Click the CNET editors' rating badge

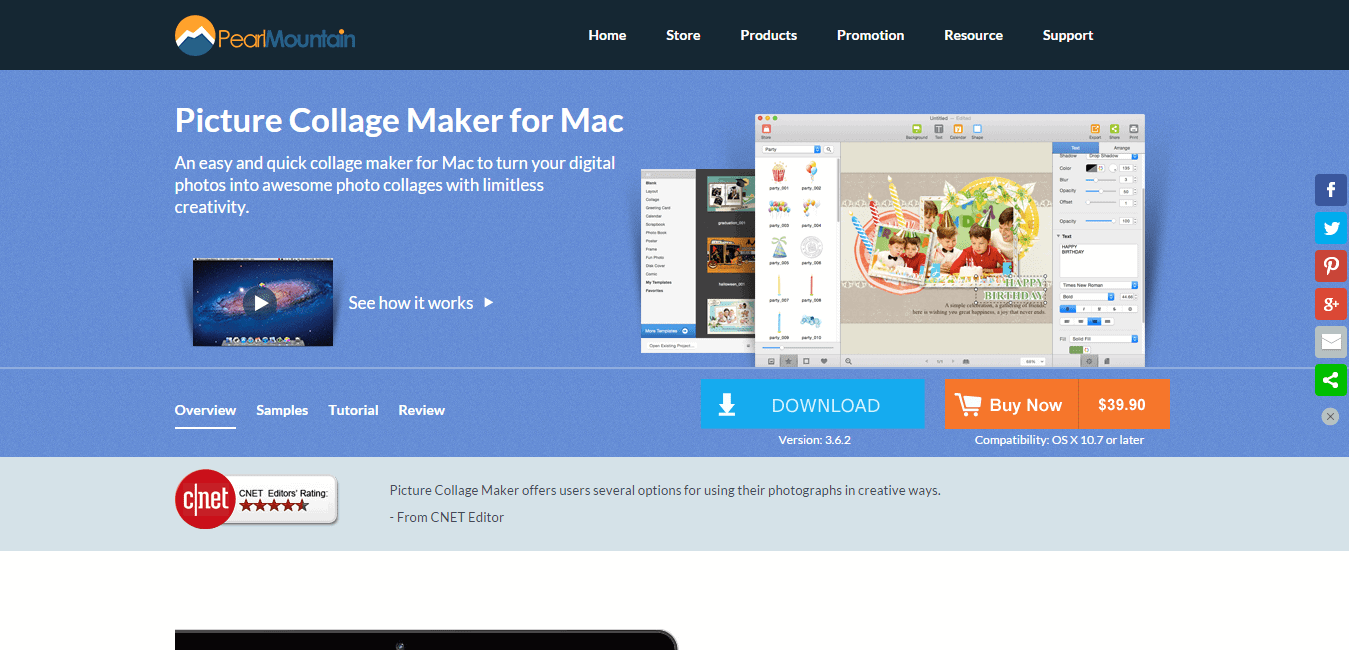(257, 499)
